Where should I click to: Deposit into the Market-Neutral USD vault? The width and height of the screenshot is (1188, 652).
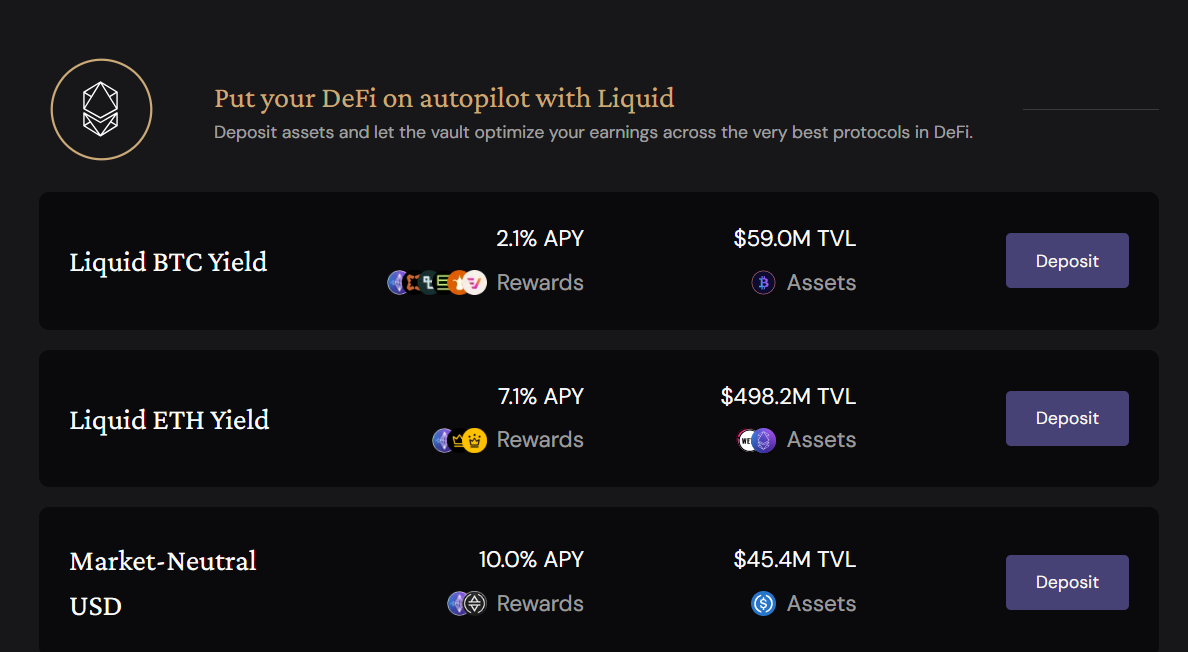click(x=1067, y=582)
